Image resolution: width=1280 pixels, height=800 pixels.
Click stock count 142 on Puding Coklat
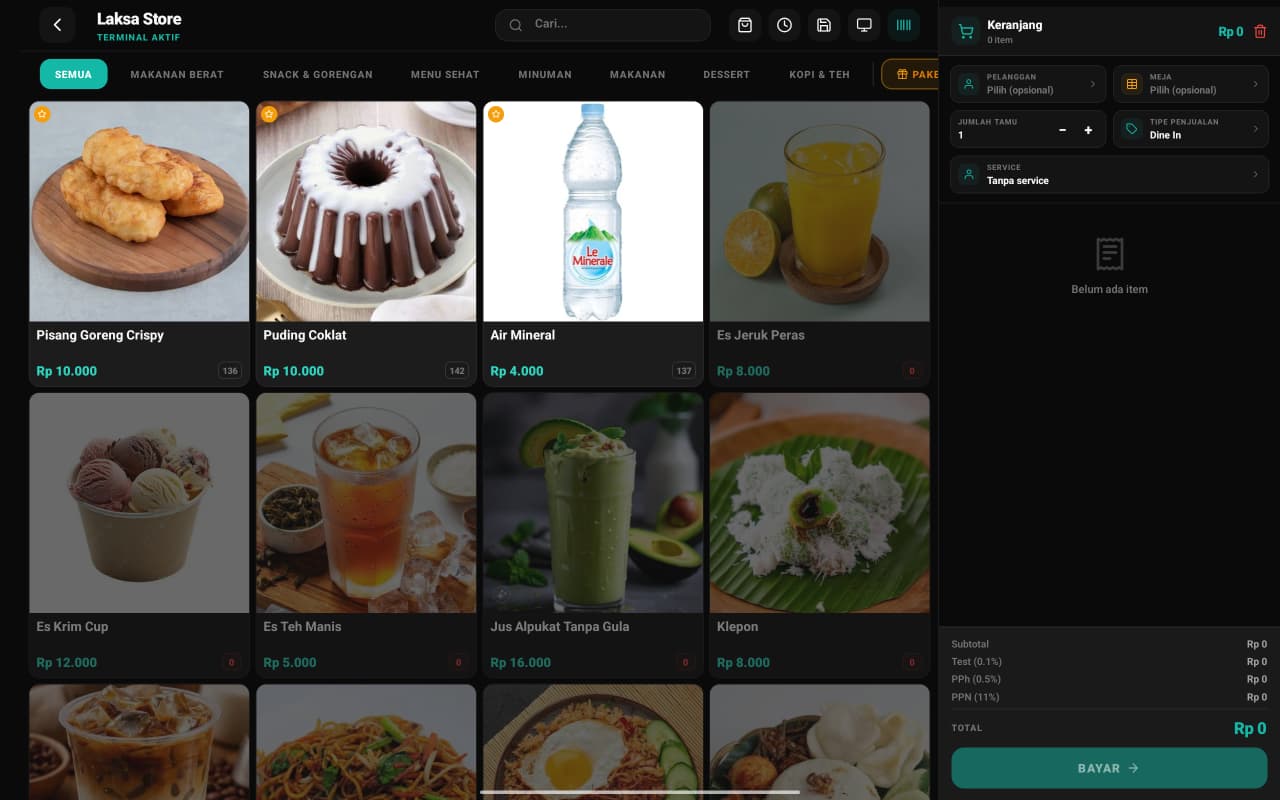[457, 371]
